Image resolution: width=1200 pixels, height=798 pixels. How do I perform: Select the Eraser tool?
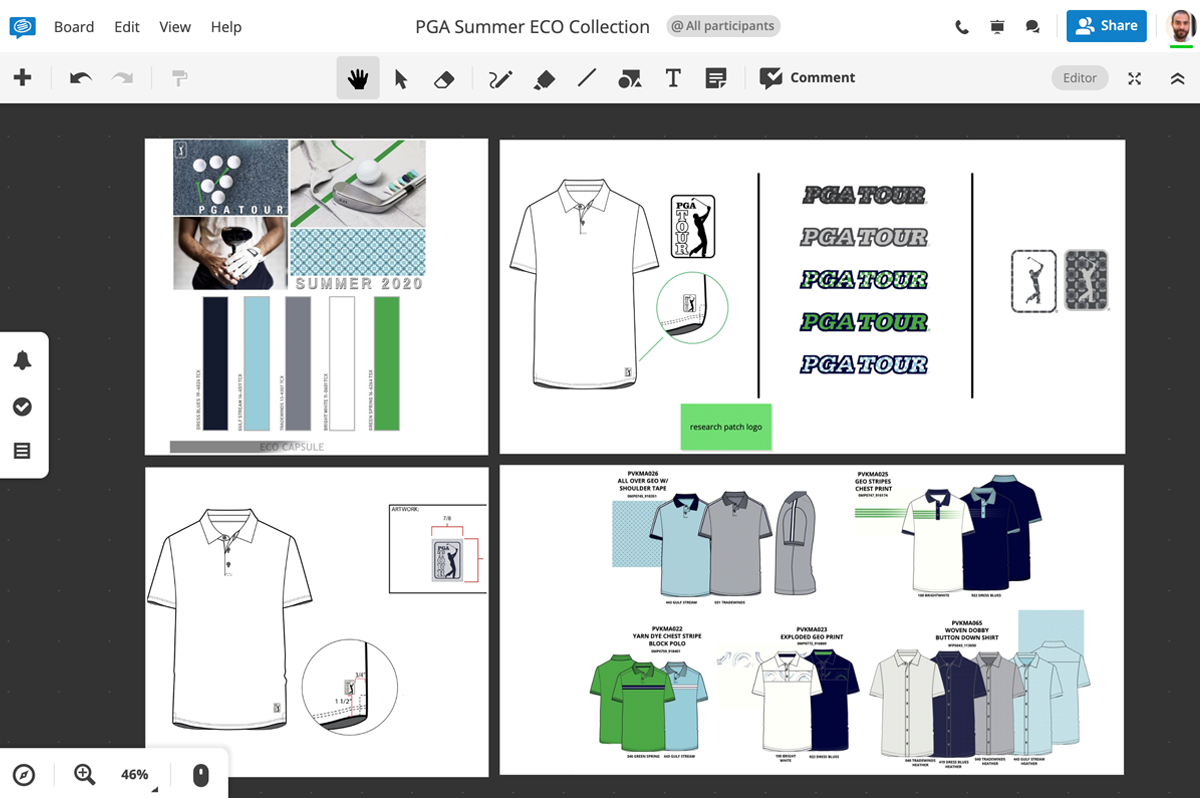pyautogui.click(x=445, y=78)
